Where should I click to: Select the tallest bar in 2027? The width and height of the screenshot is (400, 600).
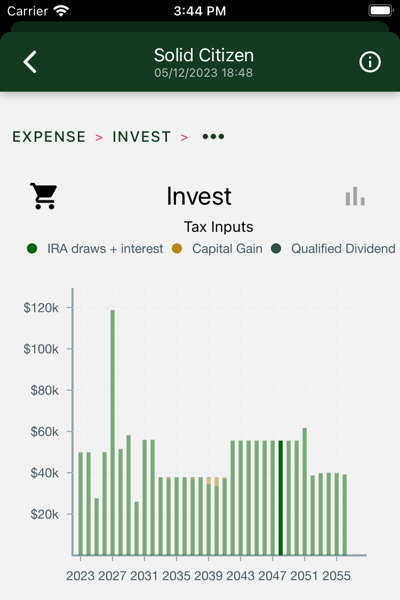click(113, 432)
